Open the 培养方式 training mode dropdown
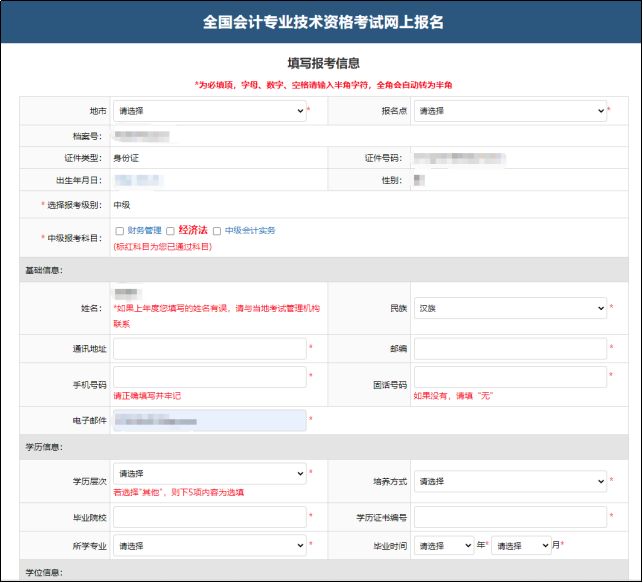This screenshot has width=643, height=583. click(510, 481)
